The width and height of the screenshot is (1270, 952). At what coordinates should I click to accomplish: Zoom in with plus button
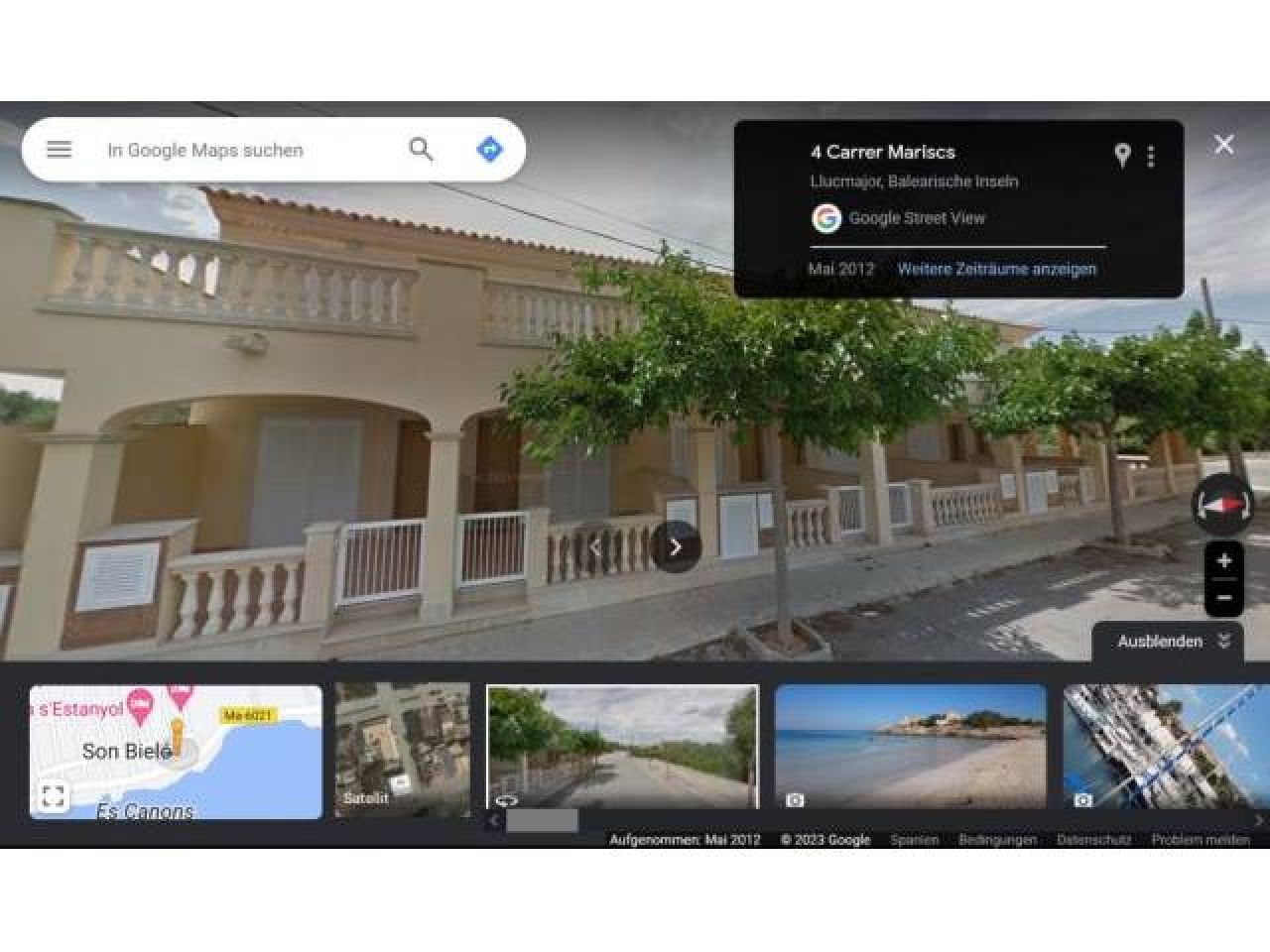(1223, 561)
